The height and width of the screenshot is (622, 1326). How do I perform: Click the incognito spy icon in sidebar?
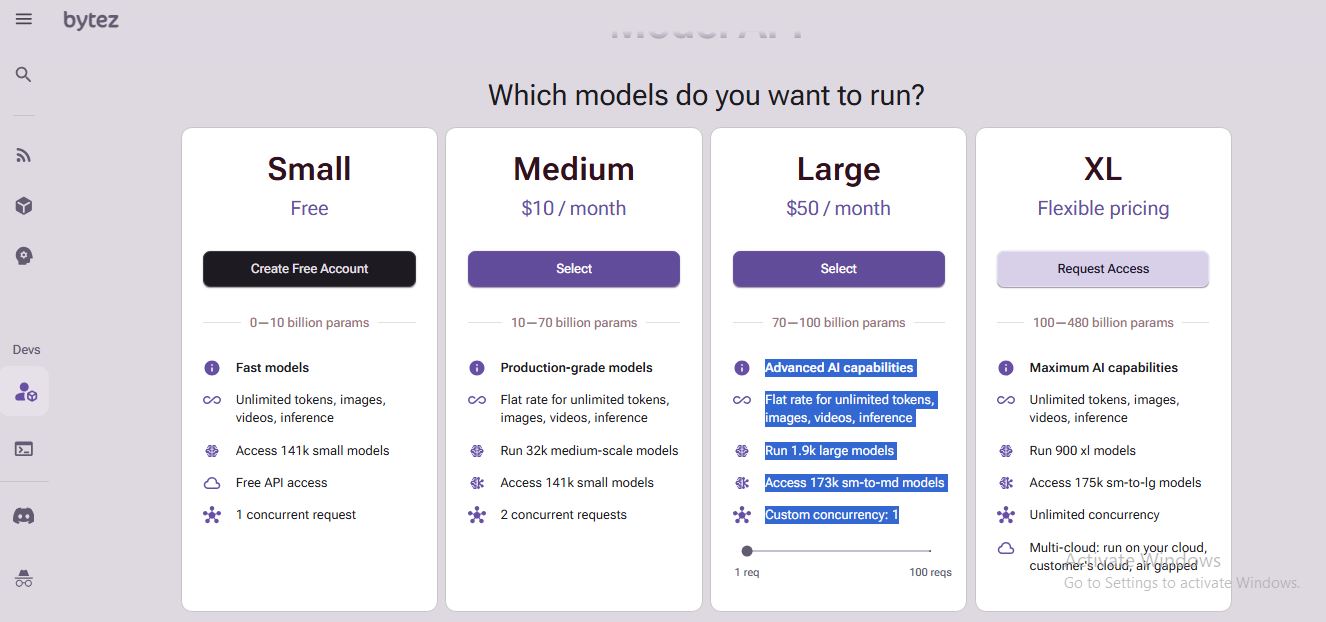tap(24, 578)
